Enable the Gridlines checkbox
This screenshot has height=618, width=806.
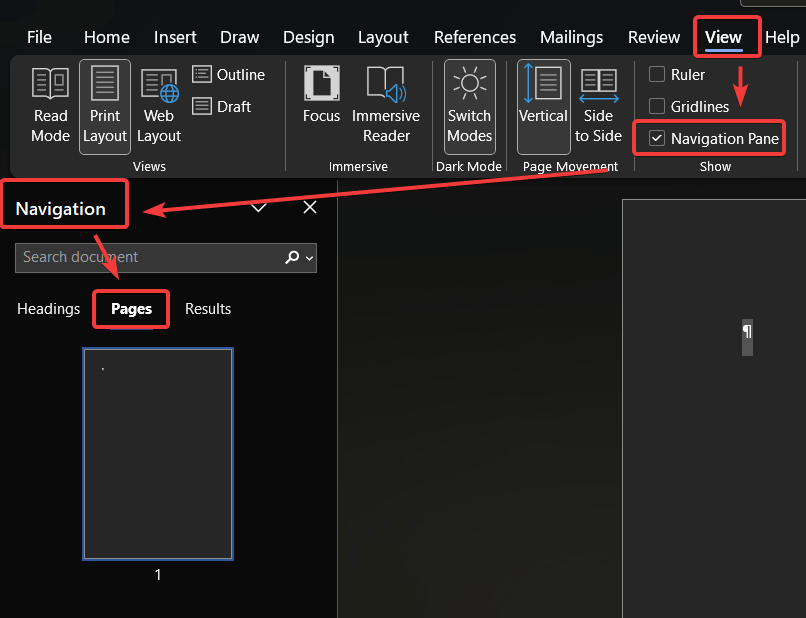click(657, 106)
